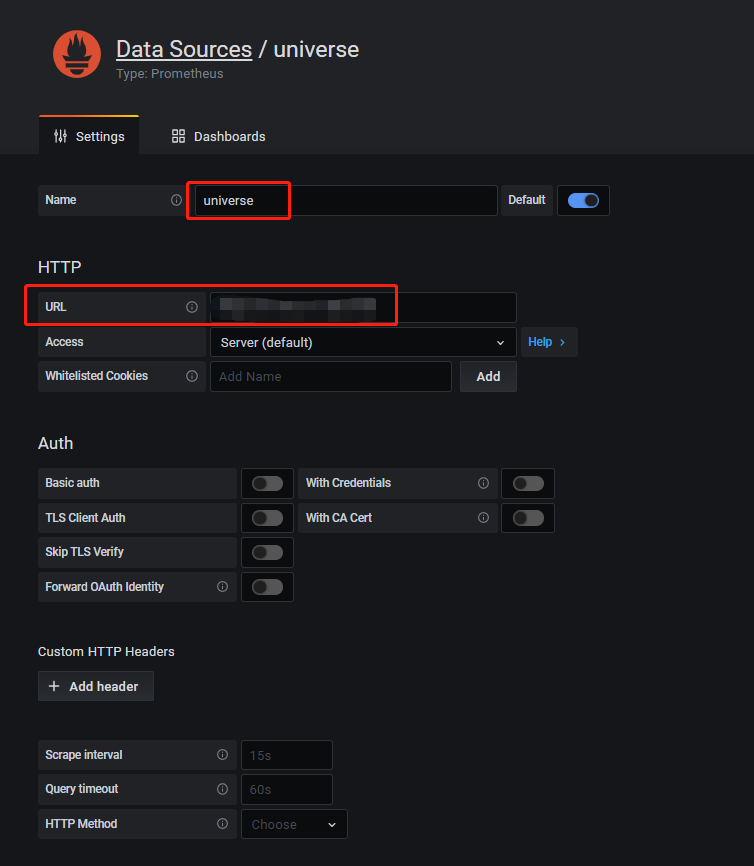Click the Scrape interval info icon
Image resolution: width=754 pixels, height=866 pixels.
click(x=222, y=755)
